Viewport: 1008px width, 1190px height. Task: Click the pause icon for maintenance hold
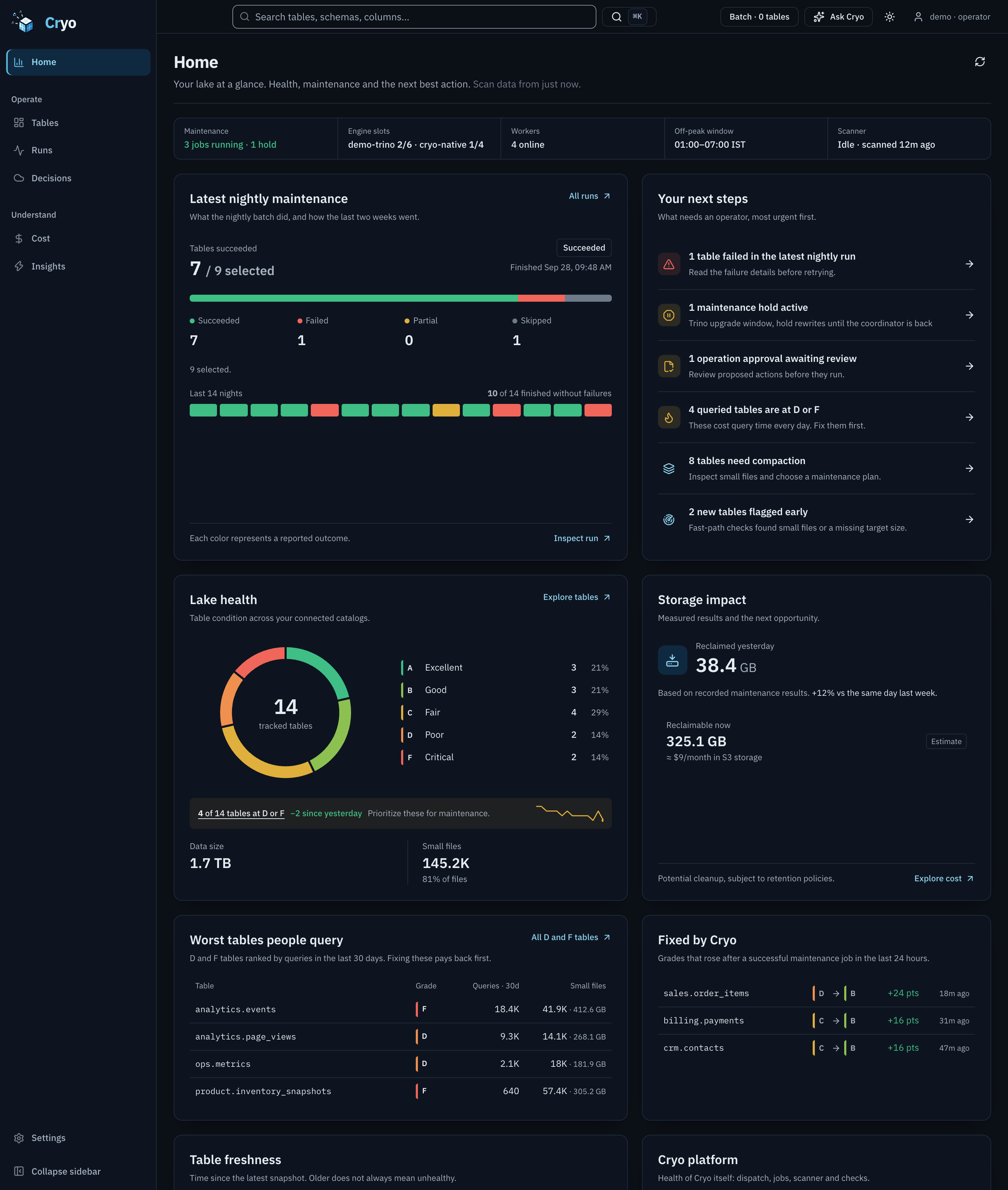(668, 315)
